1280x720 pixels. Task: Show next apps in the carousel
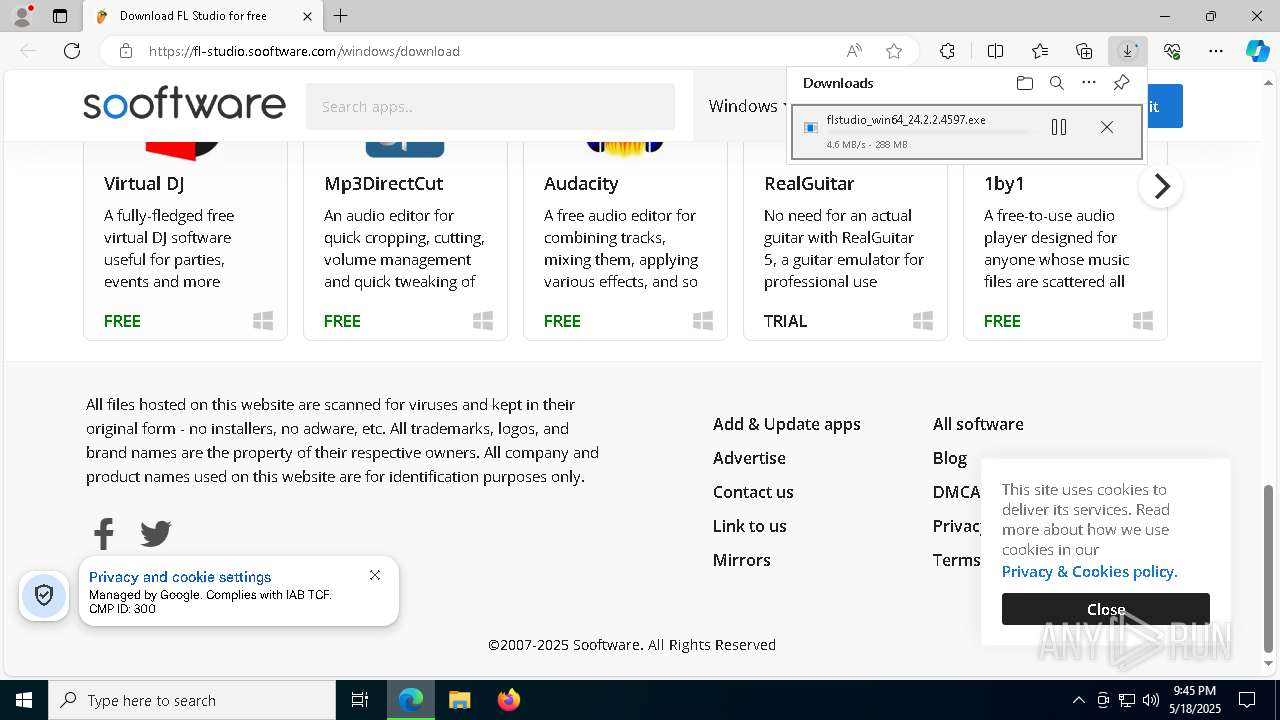1161,186
